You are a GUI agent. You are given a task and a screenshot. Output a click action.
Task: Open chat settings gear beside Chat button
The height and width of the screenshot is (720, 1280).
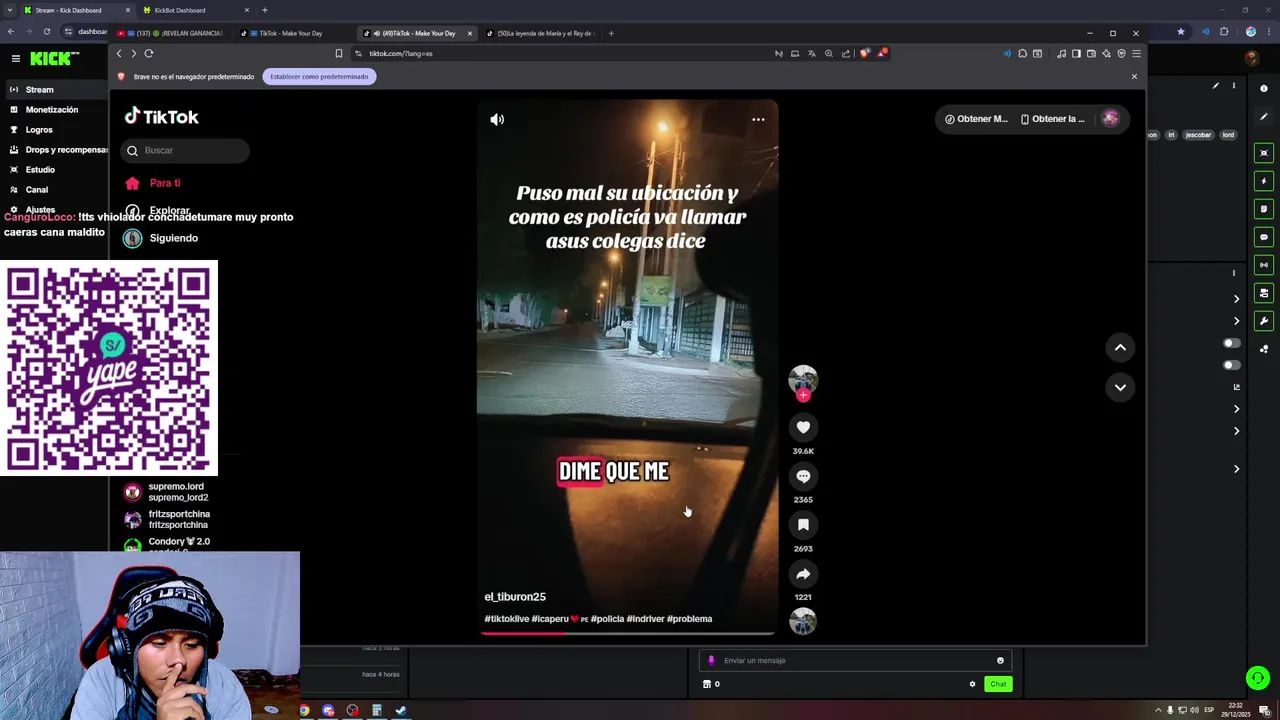pos(972,684)
